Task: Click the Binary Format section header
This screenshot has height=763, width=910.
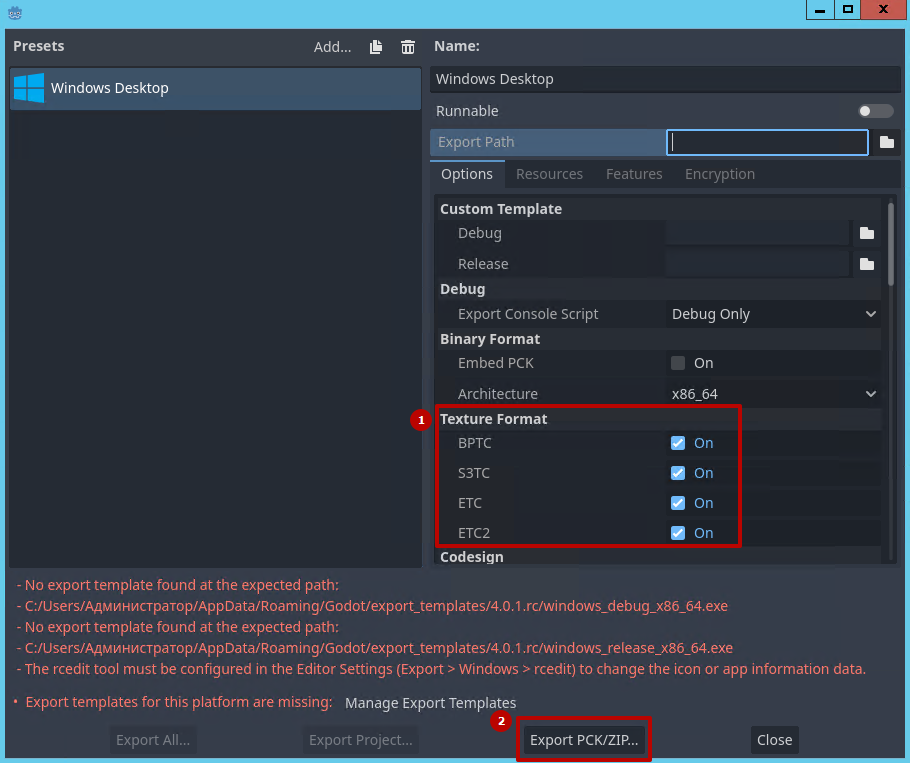Action: [x=490, y=339]
